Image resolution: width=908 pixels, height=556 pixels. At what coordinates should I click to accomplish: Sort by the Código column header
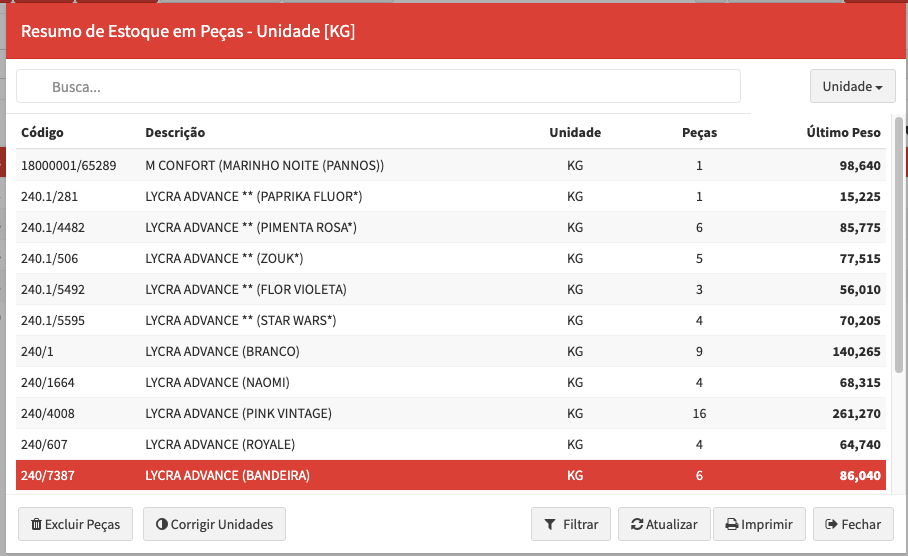click(x=42, y=132)
